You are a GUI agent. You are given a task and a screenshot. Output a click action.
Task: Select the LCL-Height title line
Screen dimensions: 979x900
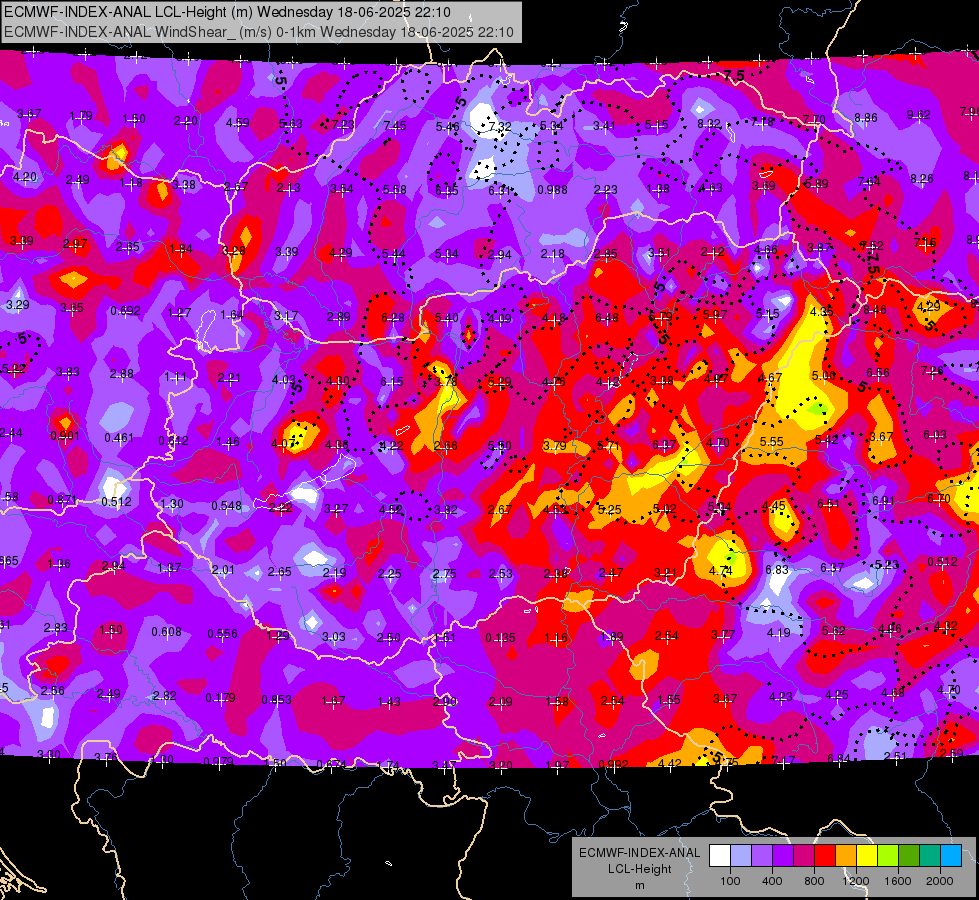tap(227, 12)
